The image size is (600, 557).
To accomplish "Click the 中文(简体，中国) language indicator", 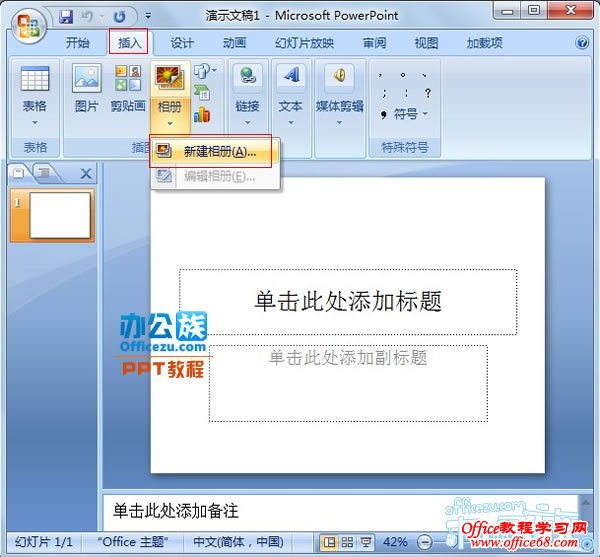I will [238, 542].
